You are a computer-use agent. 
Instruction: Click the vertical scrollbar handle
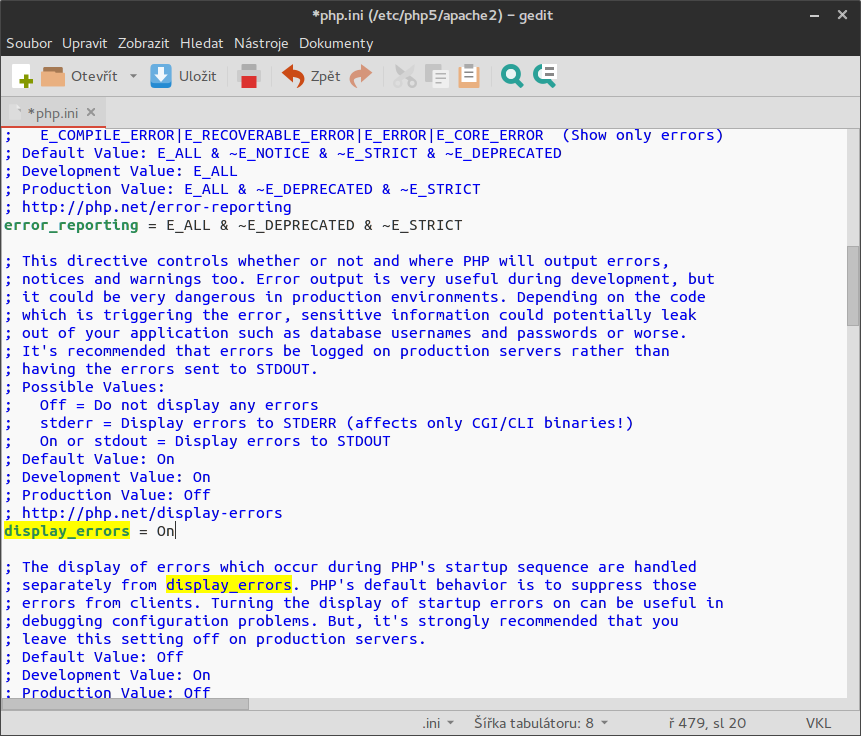pos(852,285)
